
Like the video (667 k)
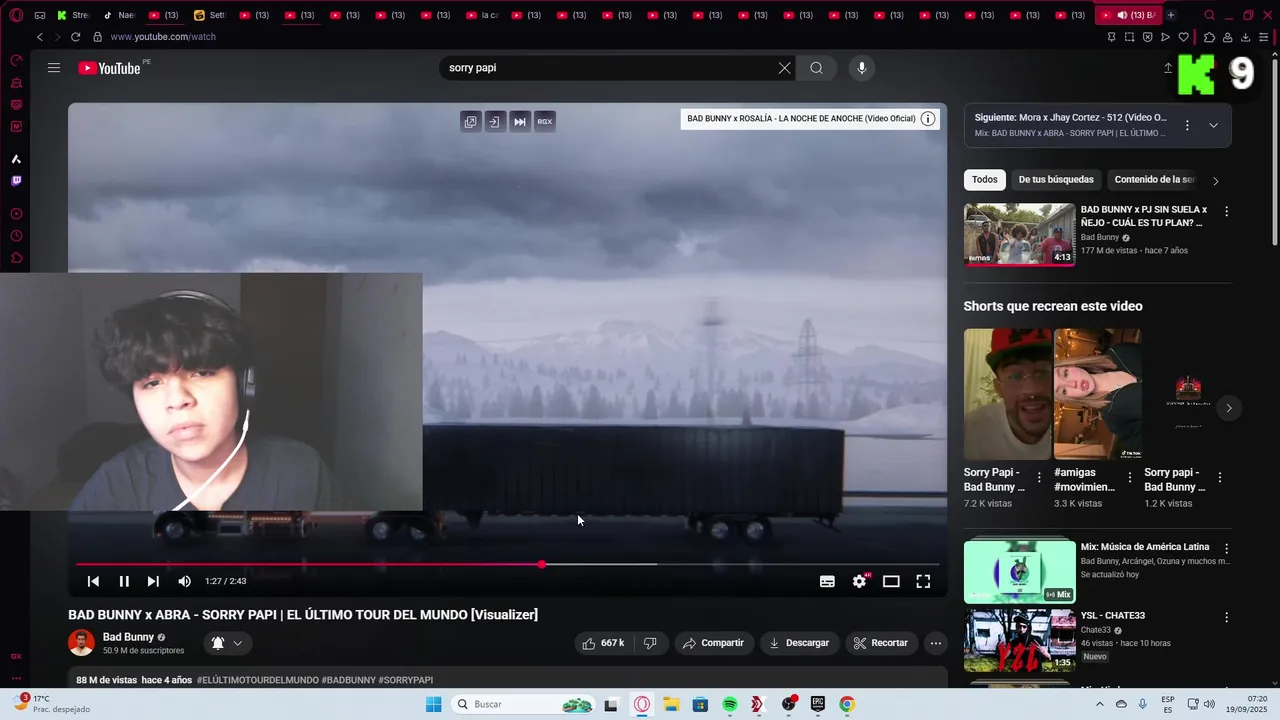604,643
